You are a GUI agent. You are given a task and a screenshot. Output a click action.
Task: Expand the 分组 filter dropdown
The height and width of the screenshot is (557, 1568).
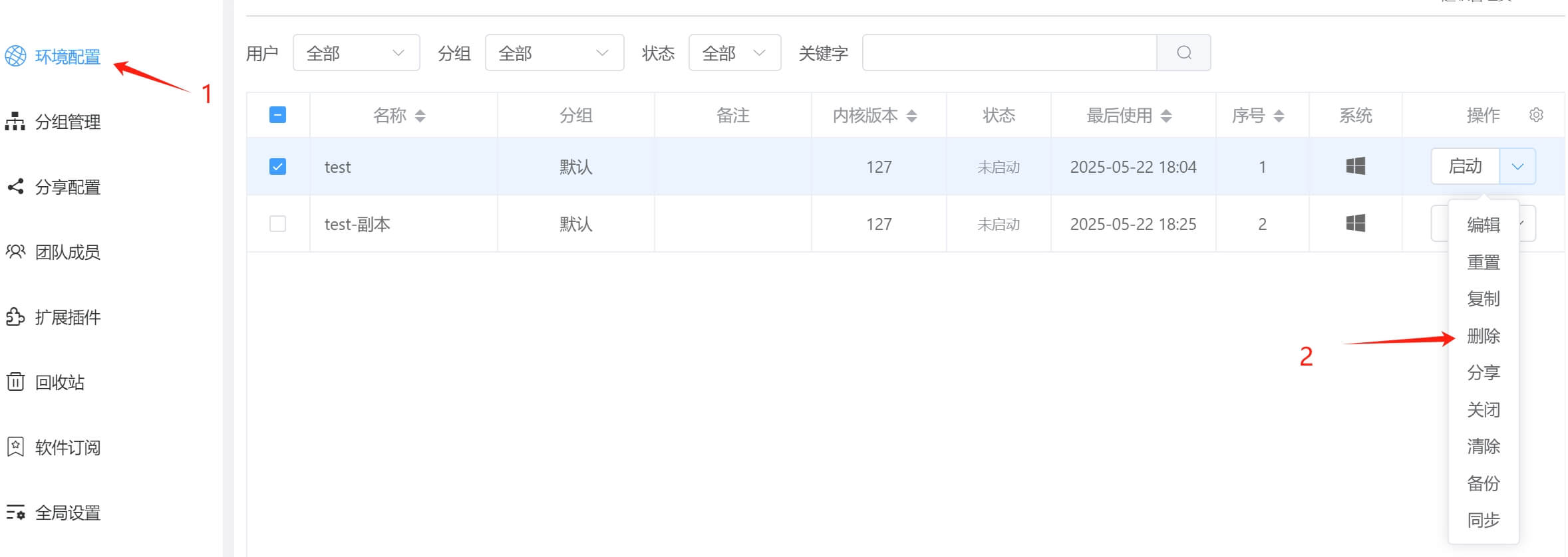(x=554, y=53)
